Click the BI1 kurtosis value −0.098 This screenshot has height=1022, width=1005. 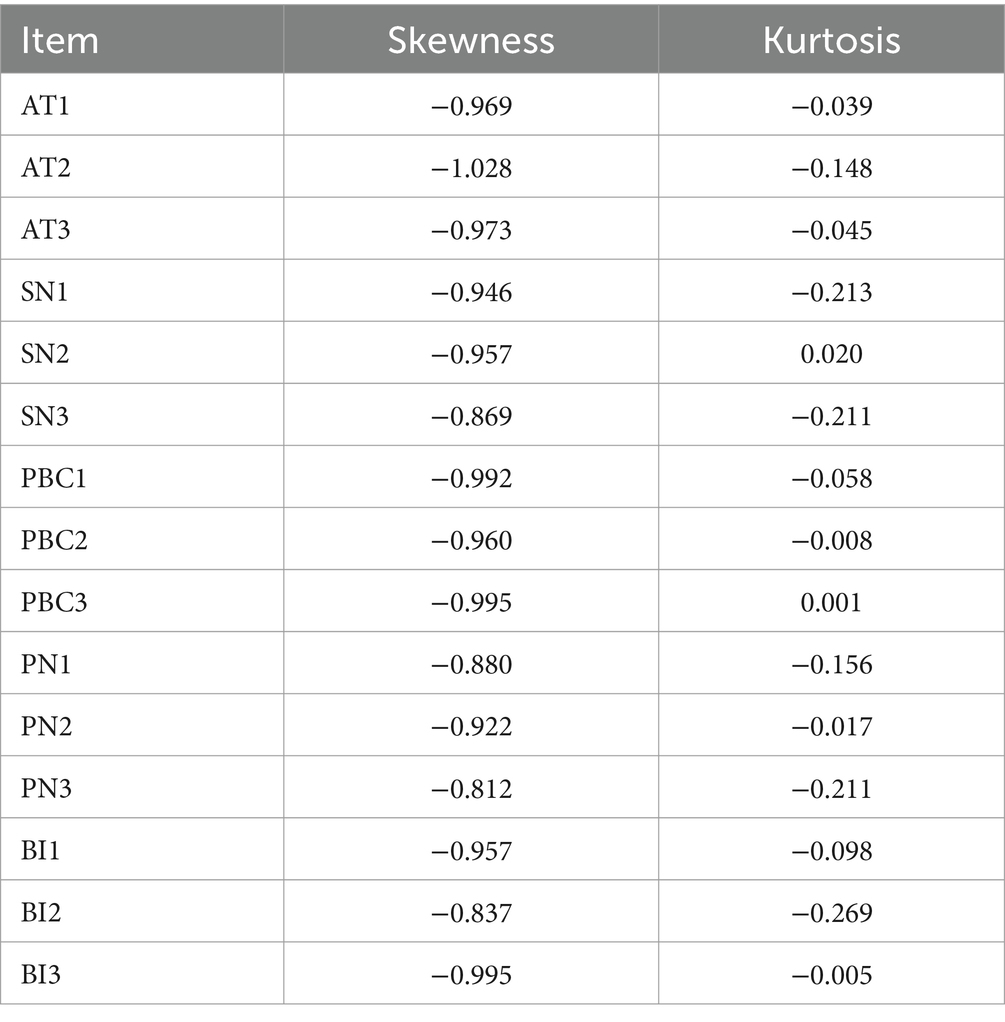(832, 851)
